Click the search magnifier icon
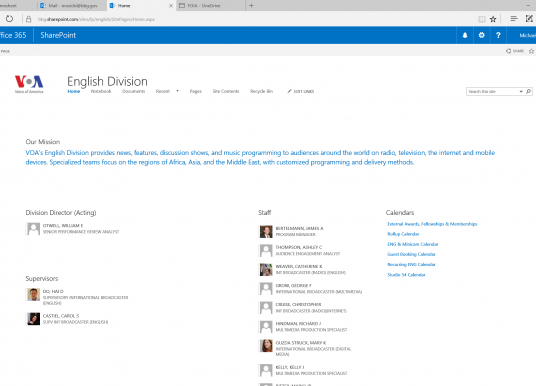Screen dimensions: 536x386 tap(528, 91)
